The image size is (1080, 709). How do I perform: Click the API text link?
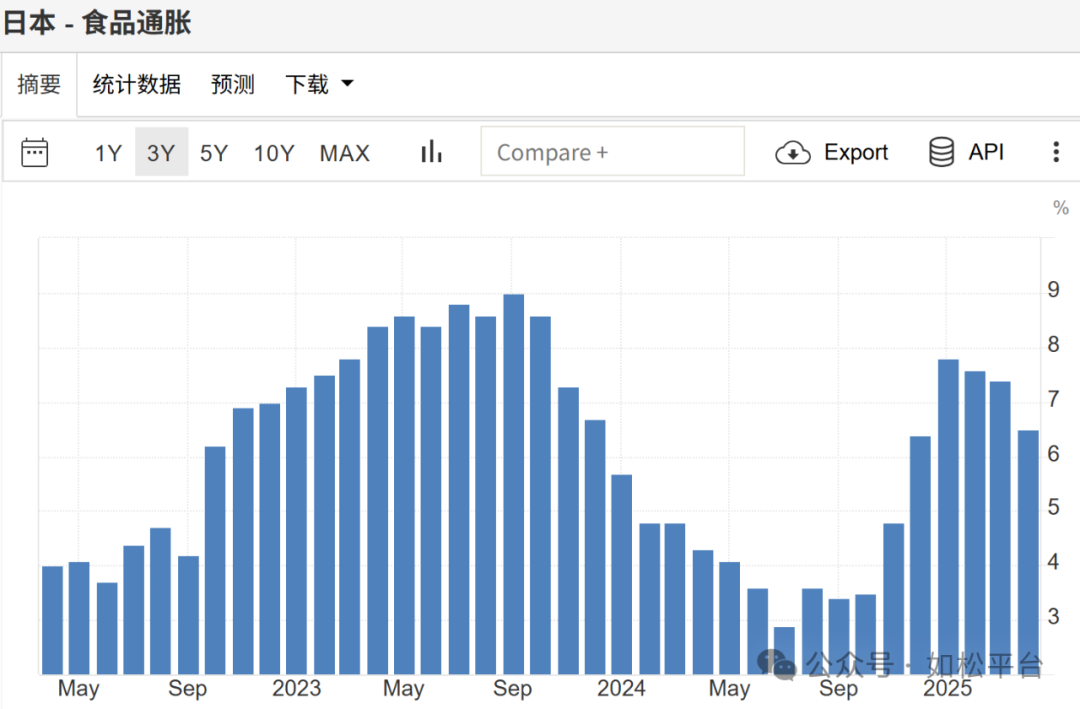click(x=986, y=152)
